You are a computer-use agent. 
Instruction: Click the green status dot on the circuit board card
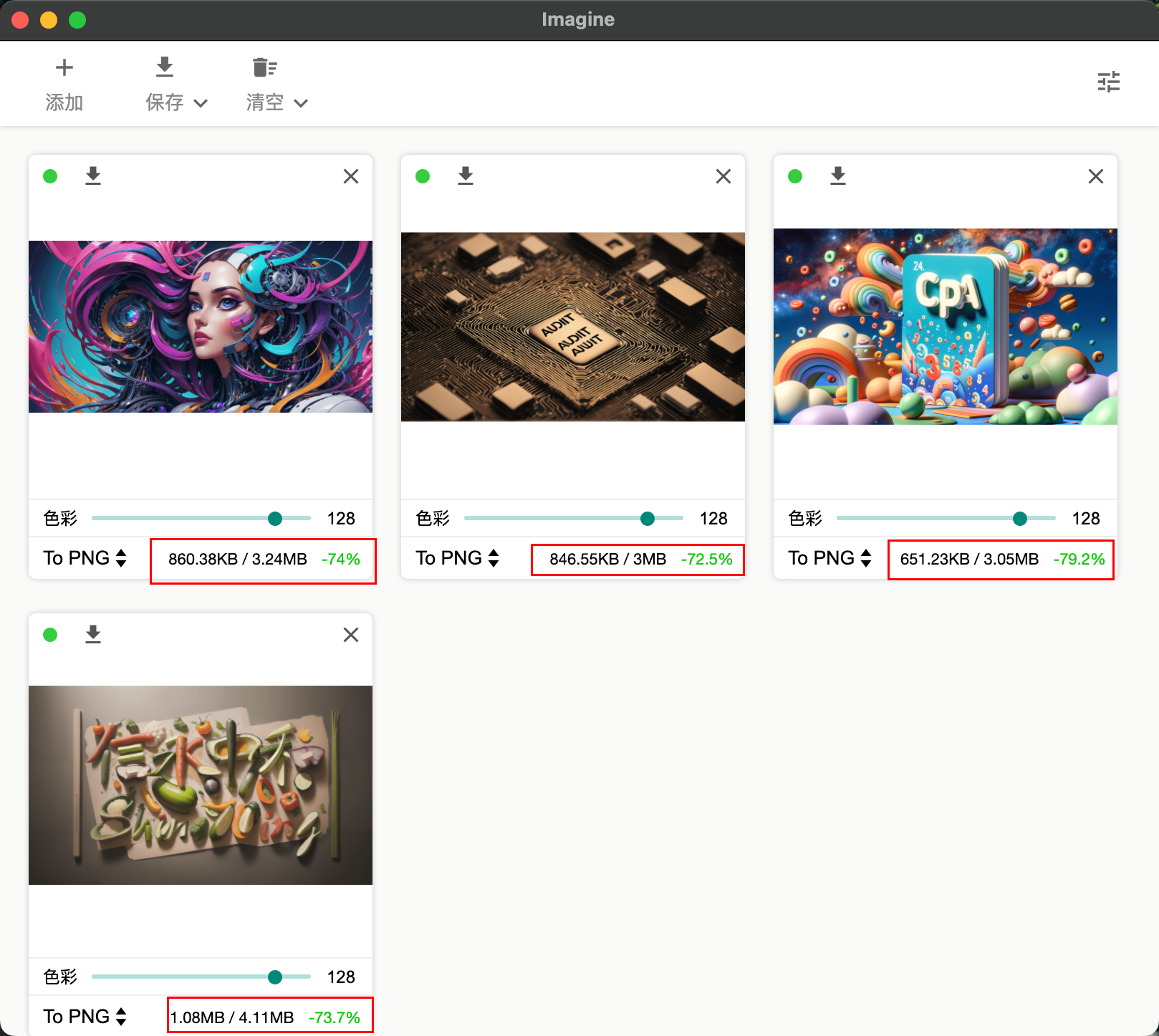click(x=423, y=176)
